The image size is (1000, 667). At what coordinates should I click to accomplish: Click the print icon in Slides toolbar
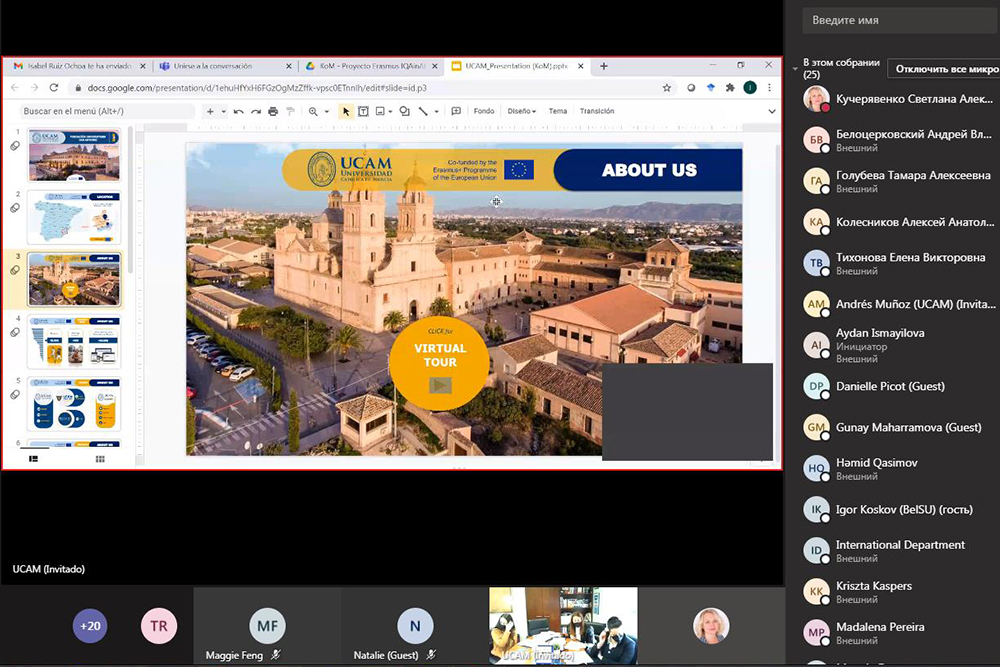click(x=273, y=112)
